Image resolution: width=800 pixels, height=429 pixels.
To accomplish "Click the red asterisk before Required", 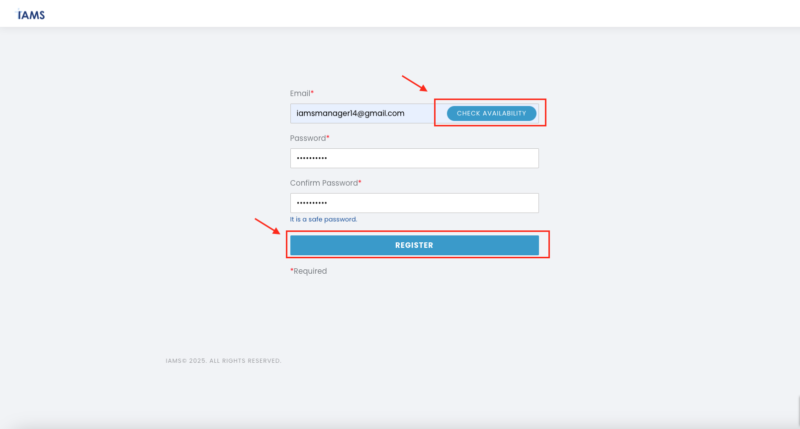I will pyautogui.click(x=292, y=270).
